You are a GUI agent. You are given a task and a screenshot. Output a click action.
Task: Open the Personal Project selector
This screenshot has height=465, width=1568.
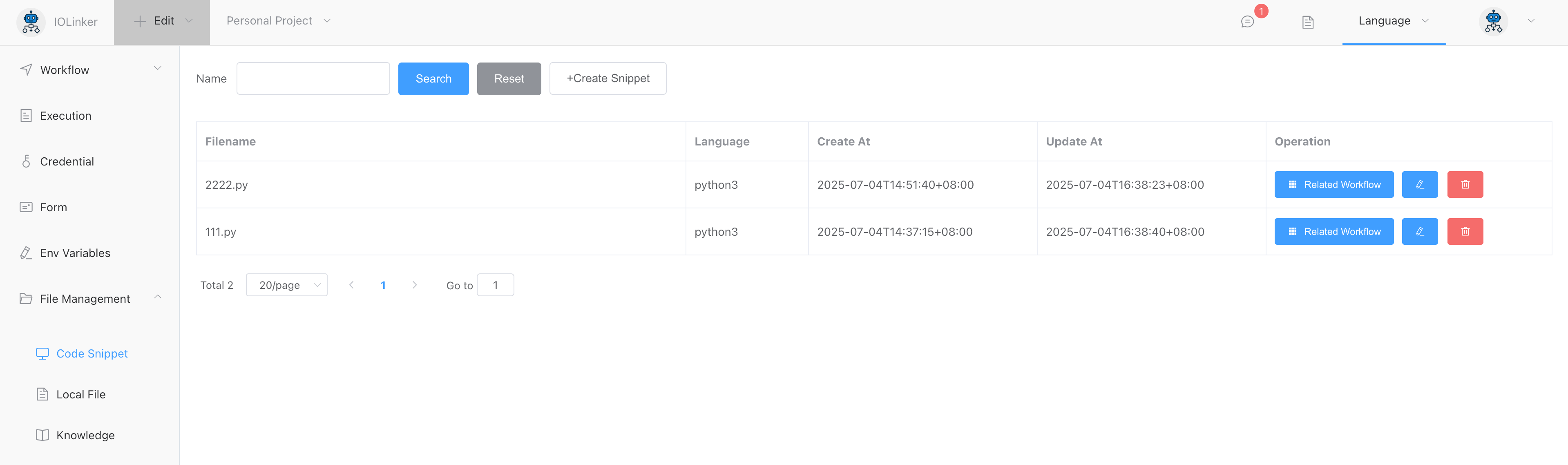[x=278, y=21]
